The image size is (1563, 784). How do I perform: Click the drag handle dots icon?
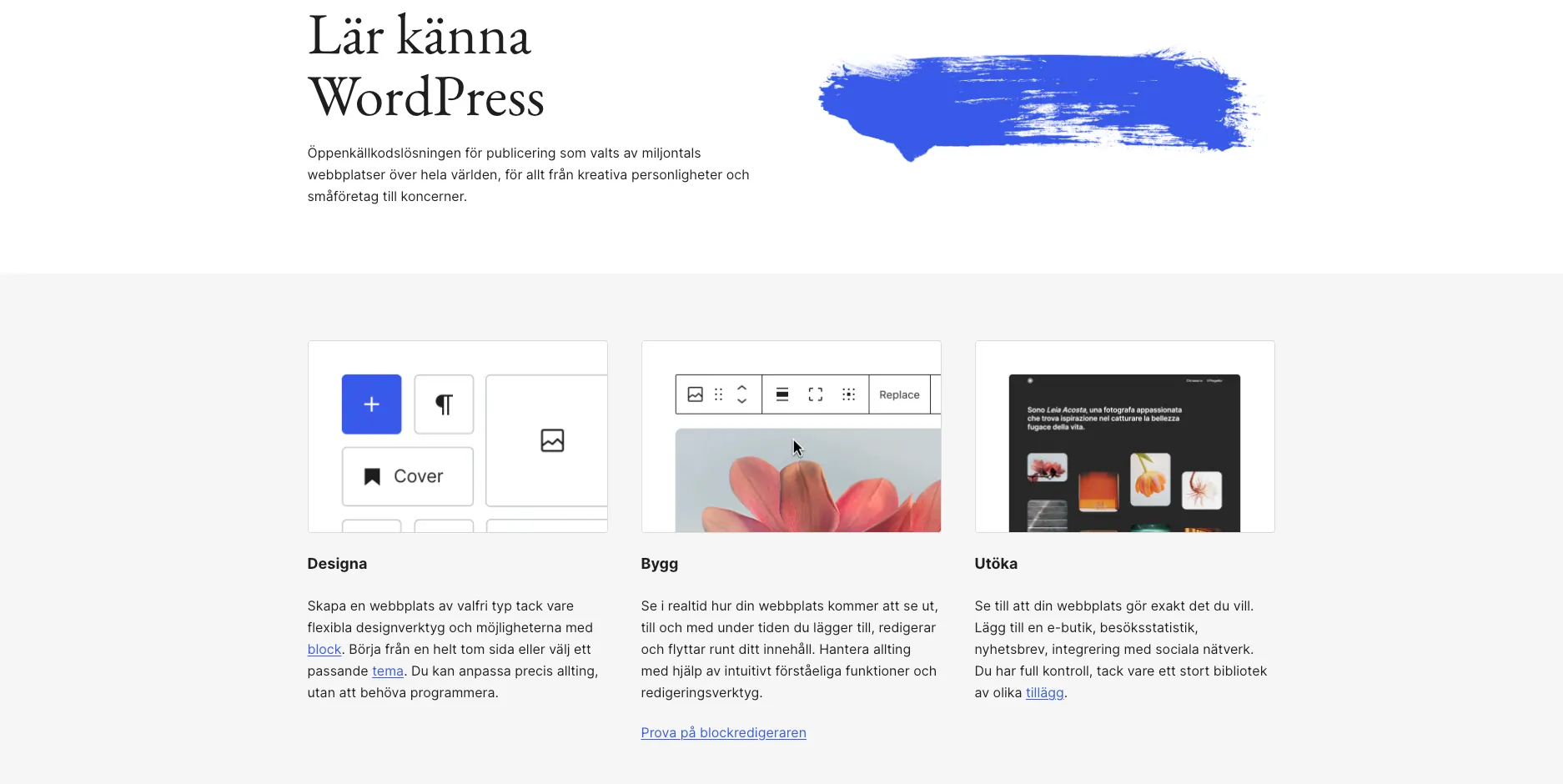tap(718, 395)
